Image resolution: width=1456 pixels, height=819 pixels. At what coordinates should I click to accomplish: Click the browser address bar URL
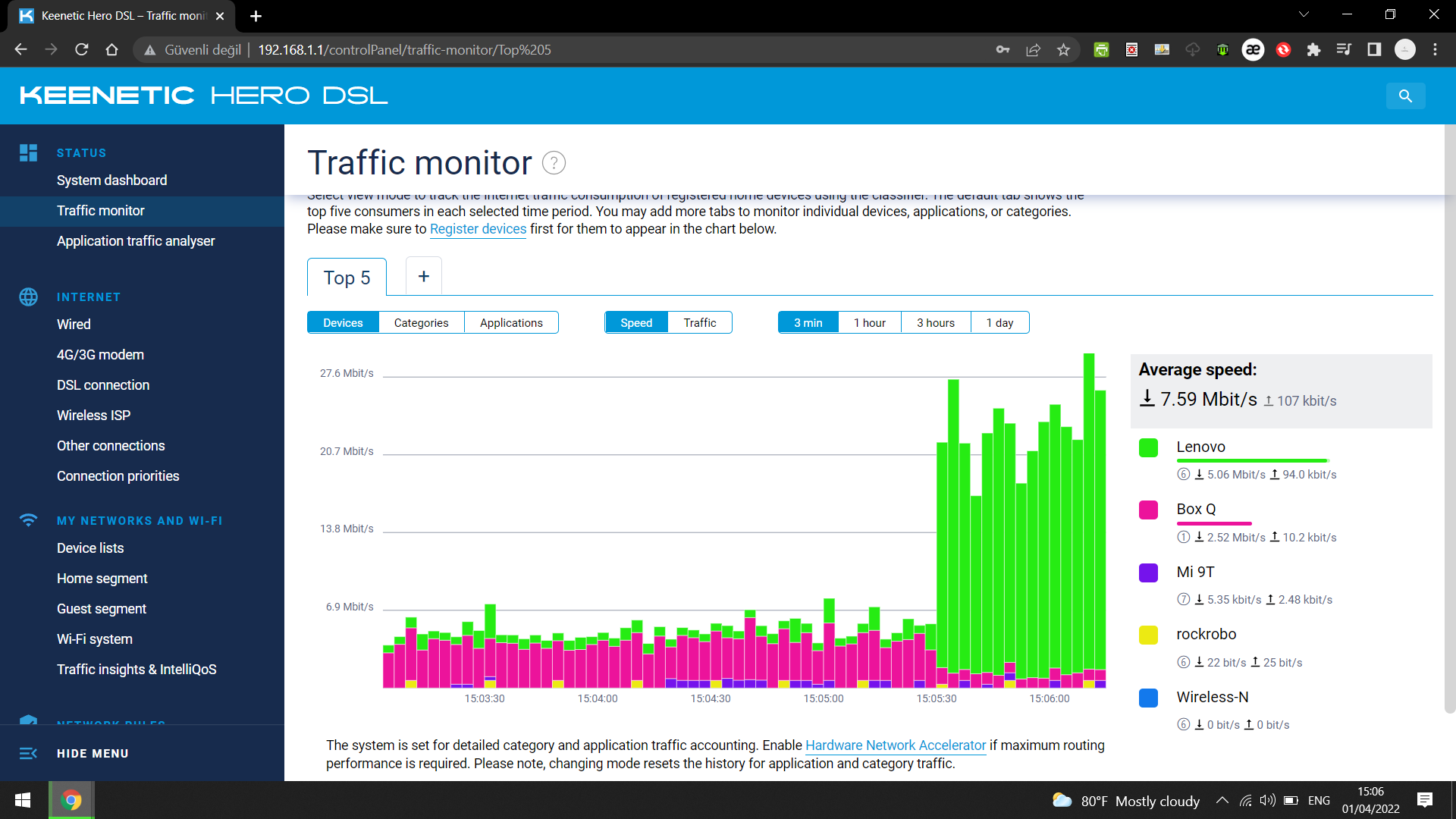404,49
